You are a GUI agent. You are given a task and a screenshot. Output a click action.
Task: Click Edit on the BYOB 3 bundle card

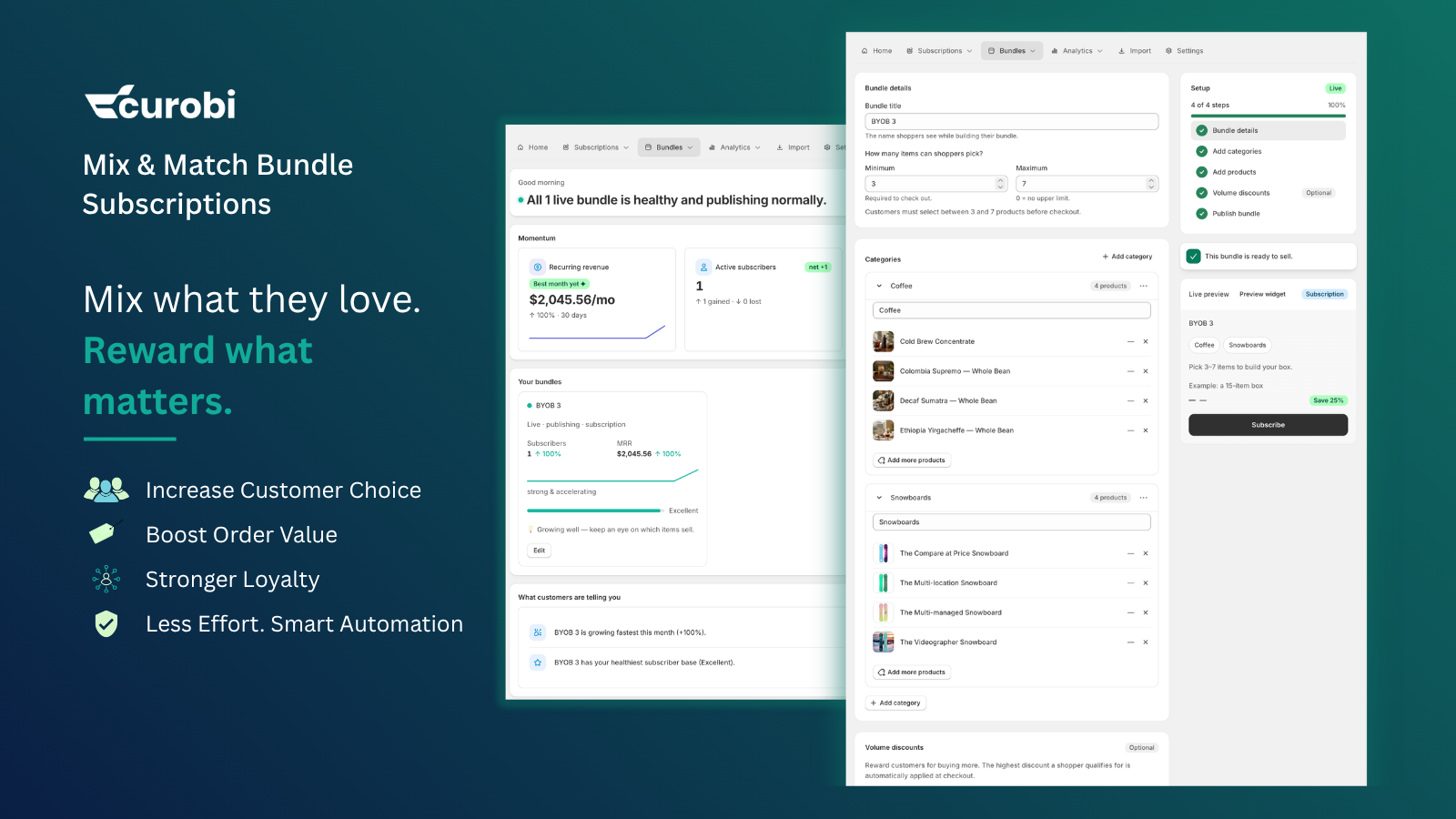pyautogui.click(x=540, y=551)
